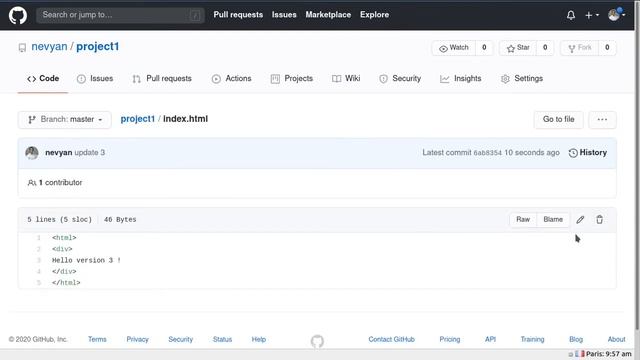Switch to the repository Pull requests tab
Viewport: 640px width, 360px height.
(x=162, y=78)
